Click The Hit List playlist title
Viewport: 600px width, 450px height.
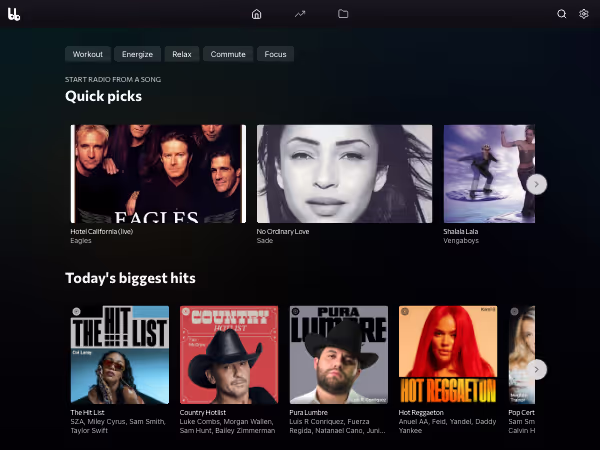(87, 412)
